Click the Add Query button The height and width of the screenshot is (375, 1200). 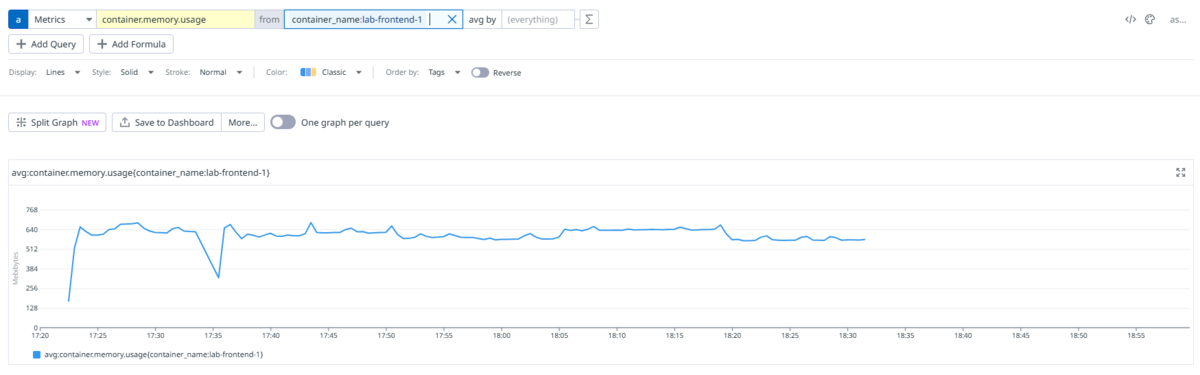tap(46, 44)
